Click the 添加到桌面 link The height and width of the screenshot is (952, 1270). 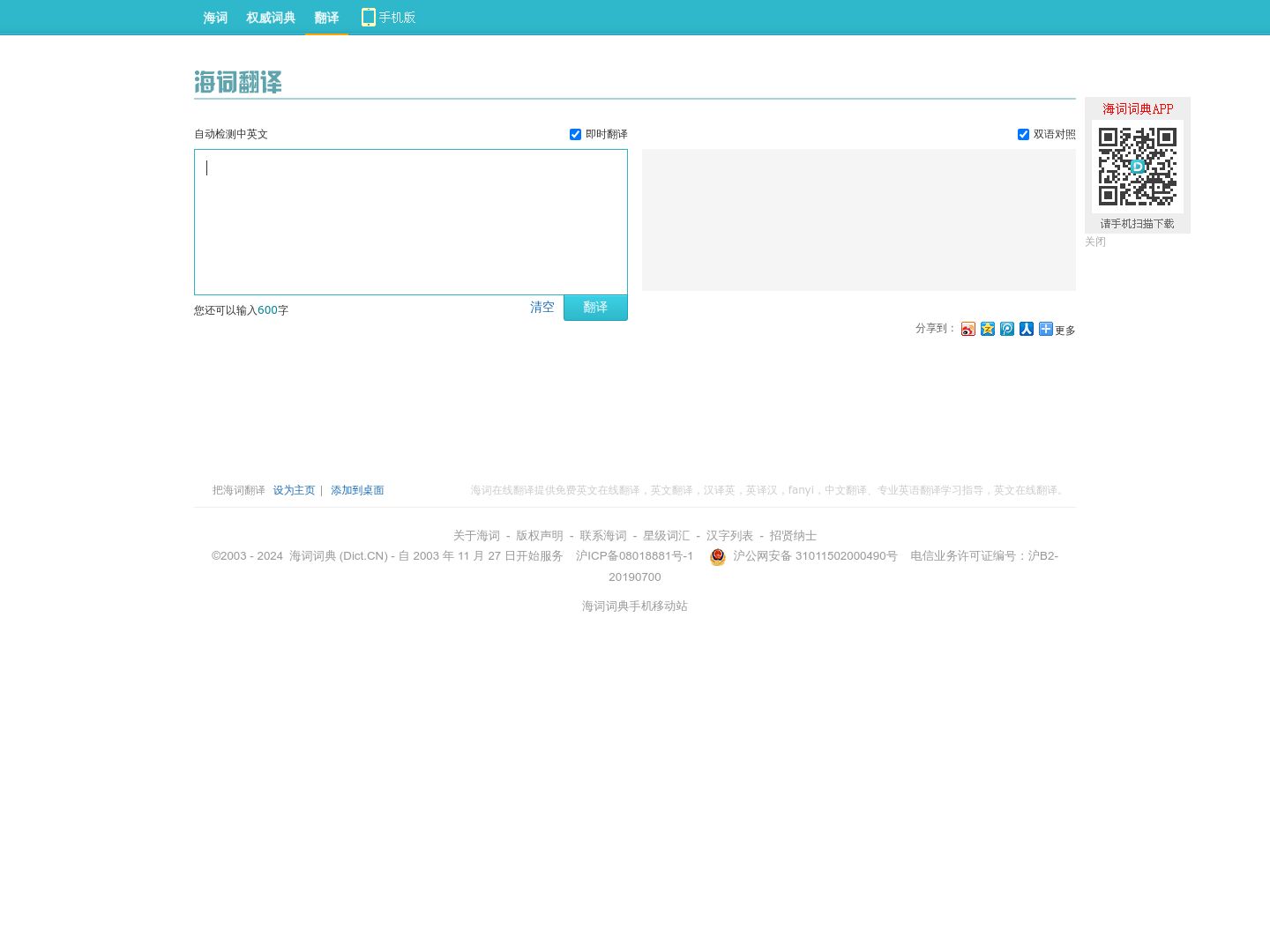coord(357,490)
